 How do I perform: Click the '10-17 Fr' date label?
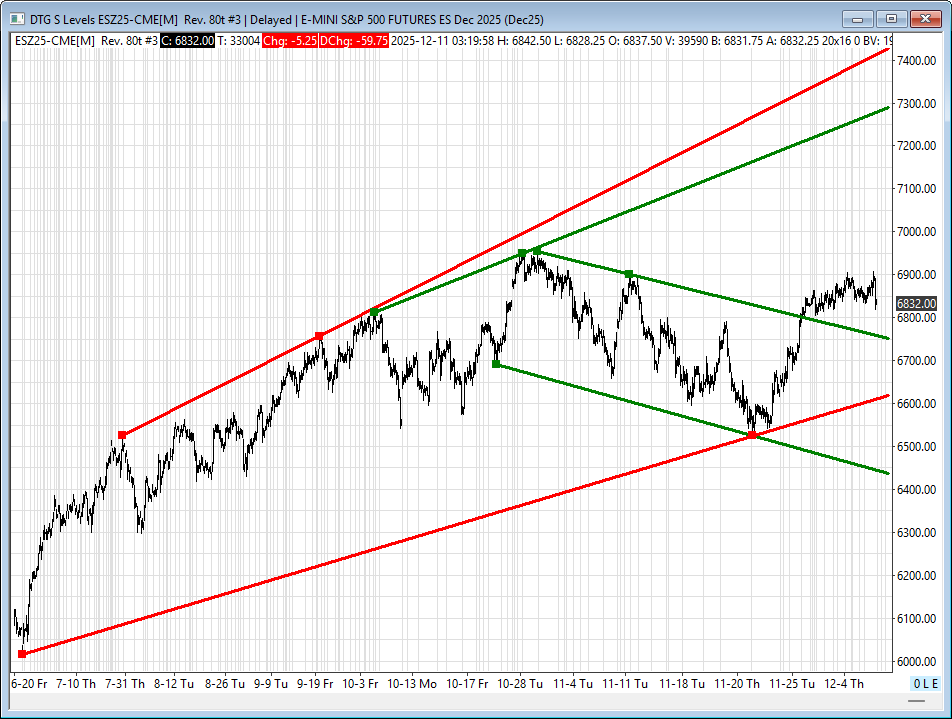[x=467, y=684]
